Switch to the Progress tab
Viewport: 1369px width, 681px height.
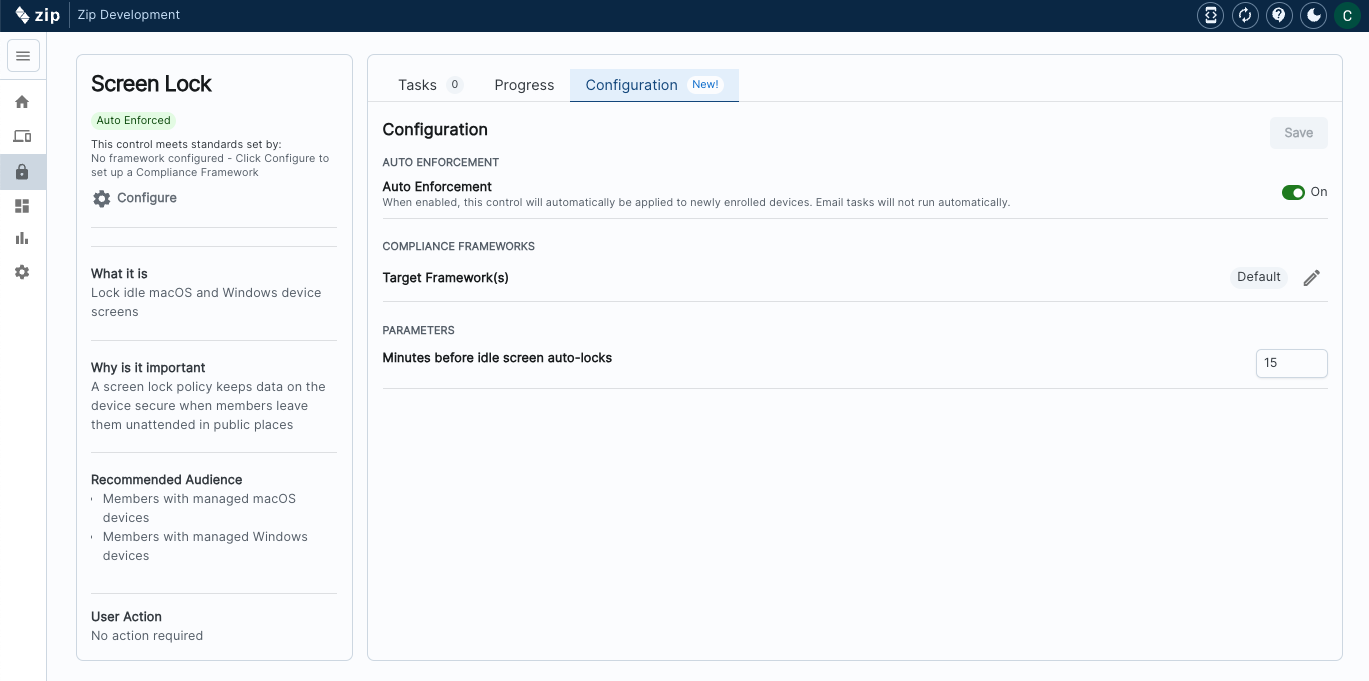(524, 85)
